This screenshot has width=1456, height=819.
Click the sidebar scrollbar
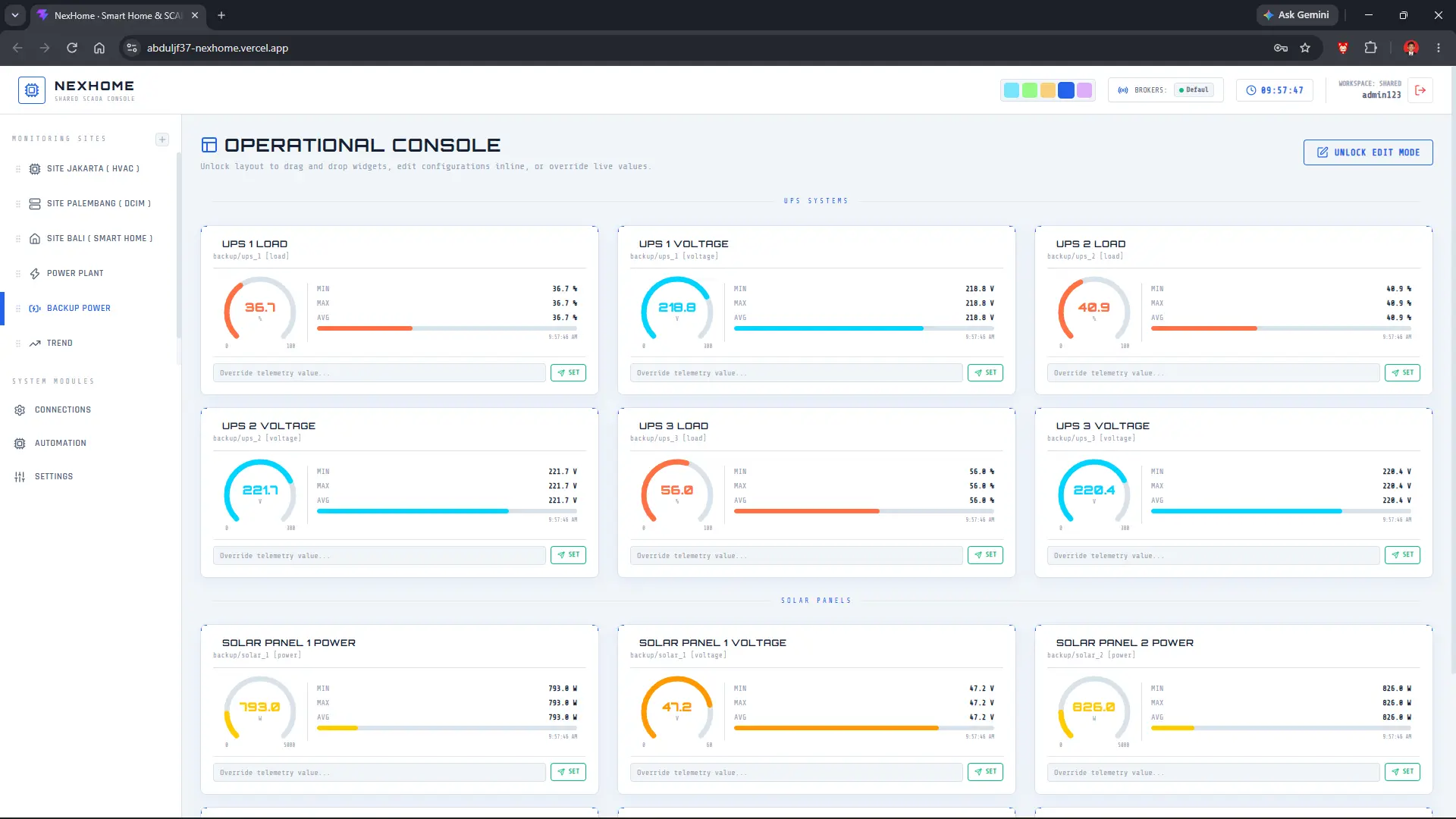(x=179, y=246)
